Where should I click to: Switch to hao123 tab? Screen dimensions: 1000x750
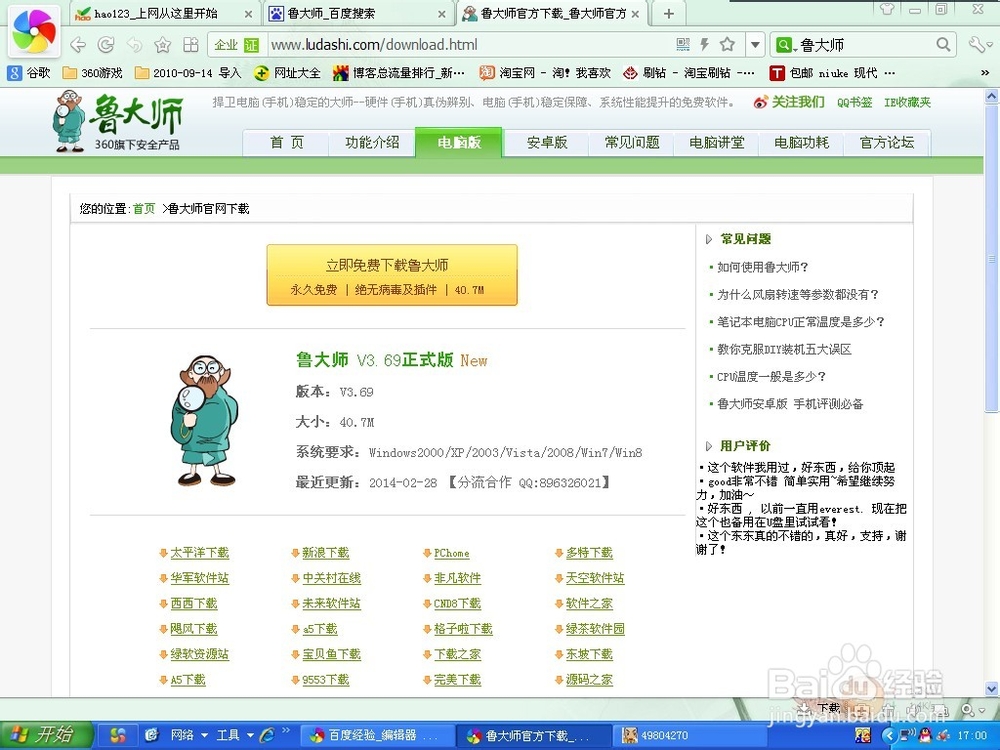pos(154,13)
